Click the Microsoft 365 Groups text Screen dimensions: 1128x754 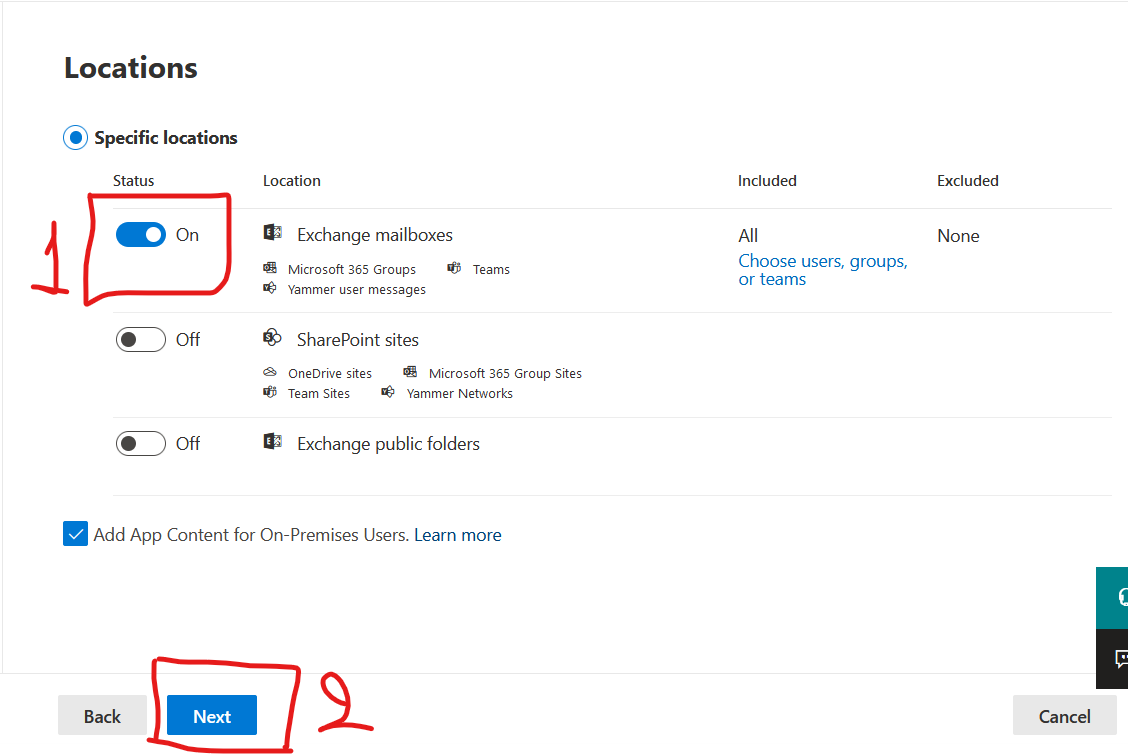tap(352, 270)
